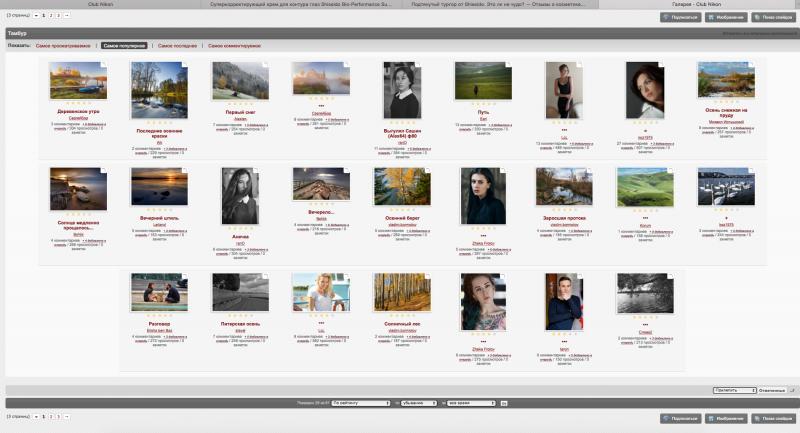Viewport: 800px width, 433px height.
Task: Click the top Изображение button with its icon
Action: [x=727, y=17]
